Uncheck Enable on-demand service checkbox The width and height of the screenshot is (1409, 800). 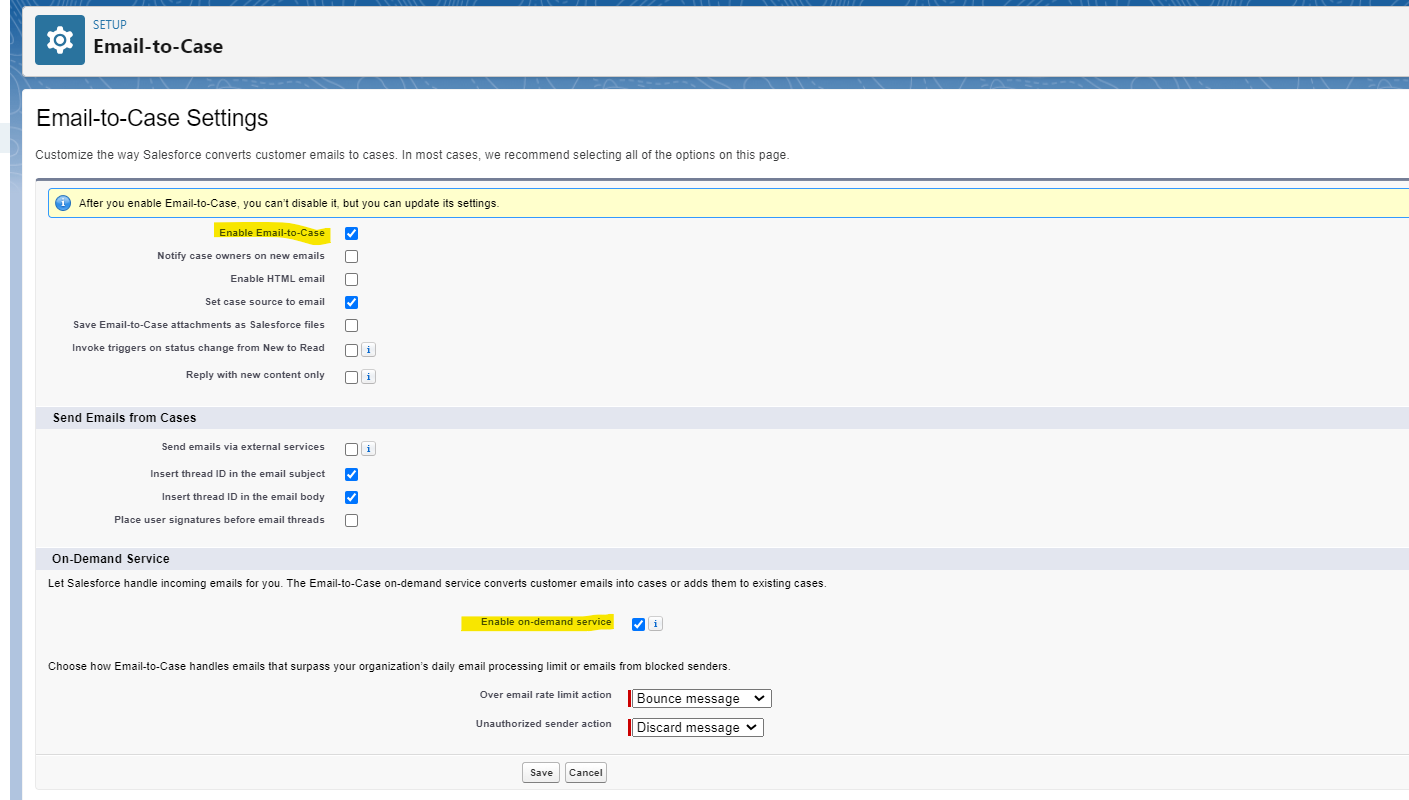(x=638, y=624)
